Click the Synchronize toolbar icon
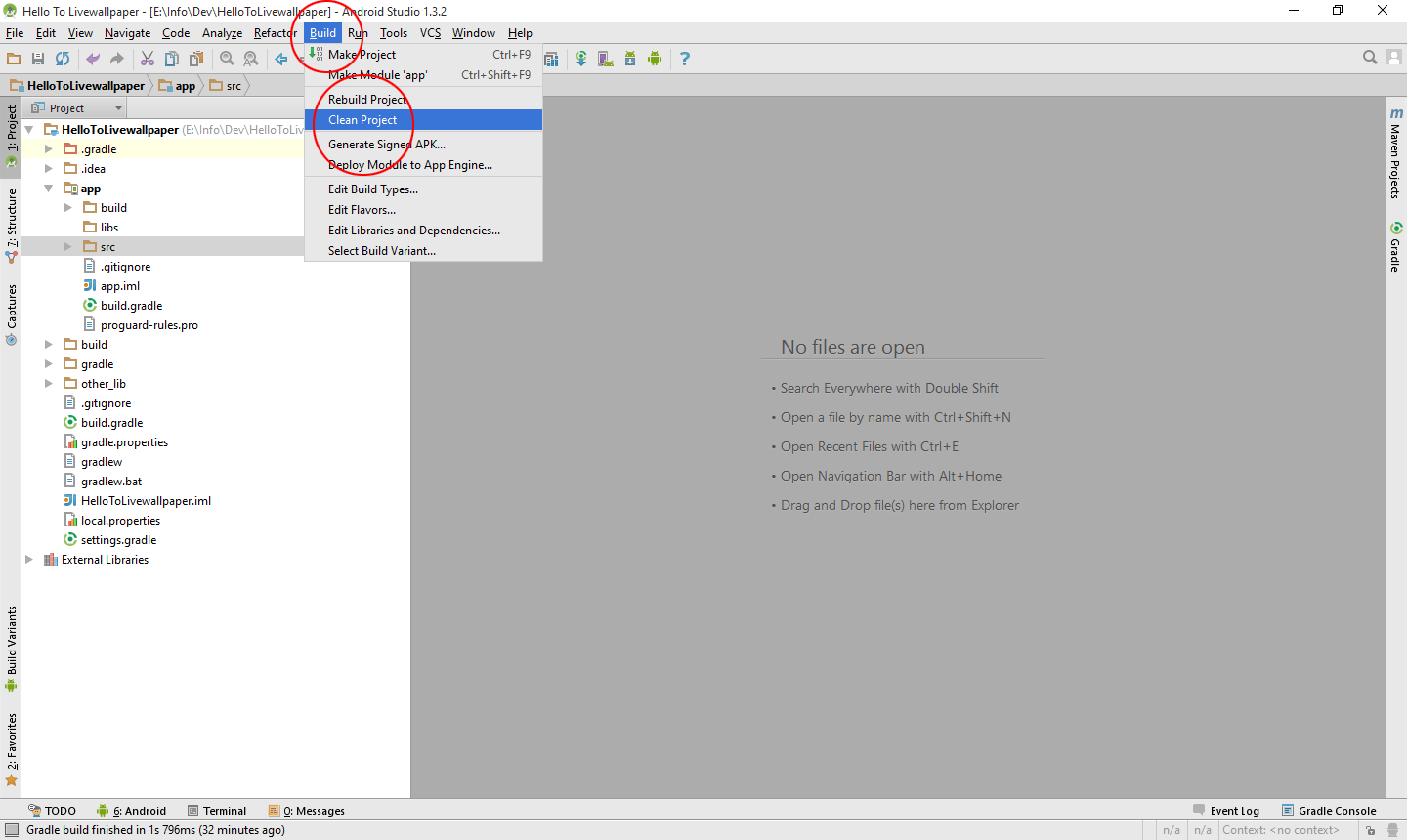Image resolution: width=1407 pixels, height=840 pixels. click(x=63, y=59)
